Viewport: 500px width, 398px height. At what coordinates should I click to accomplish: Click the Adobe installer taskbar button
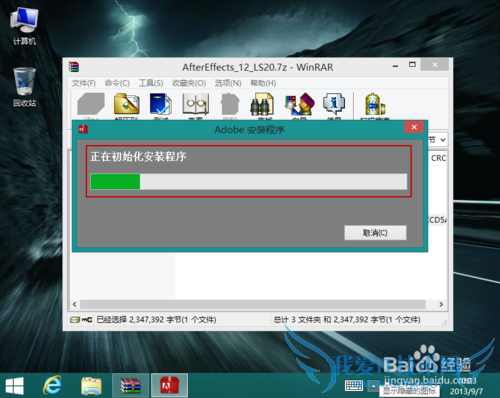[x=170, y=386]
